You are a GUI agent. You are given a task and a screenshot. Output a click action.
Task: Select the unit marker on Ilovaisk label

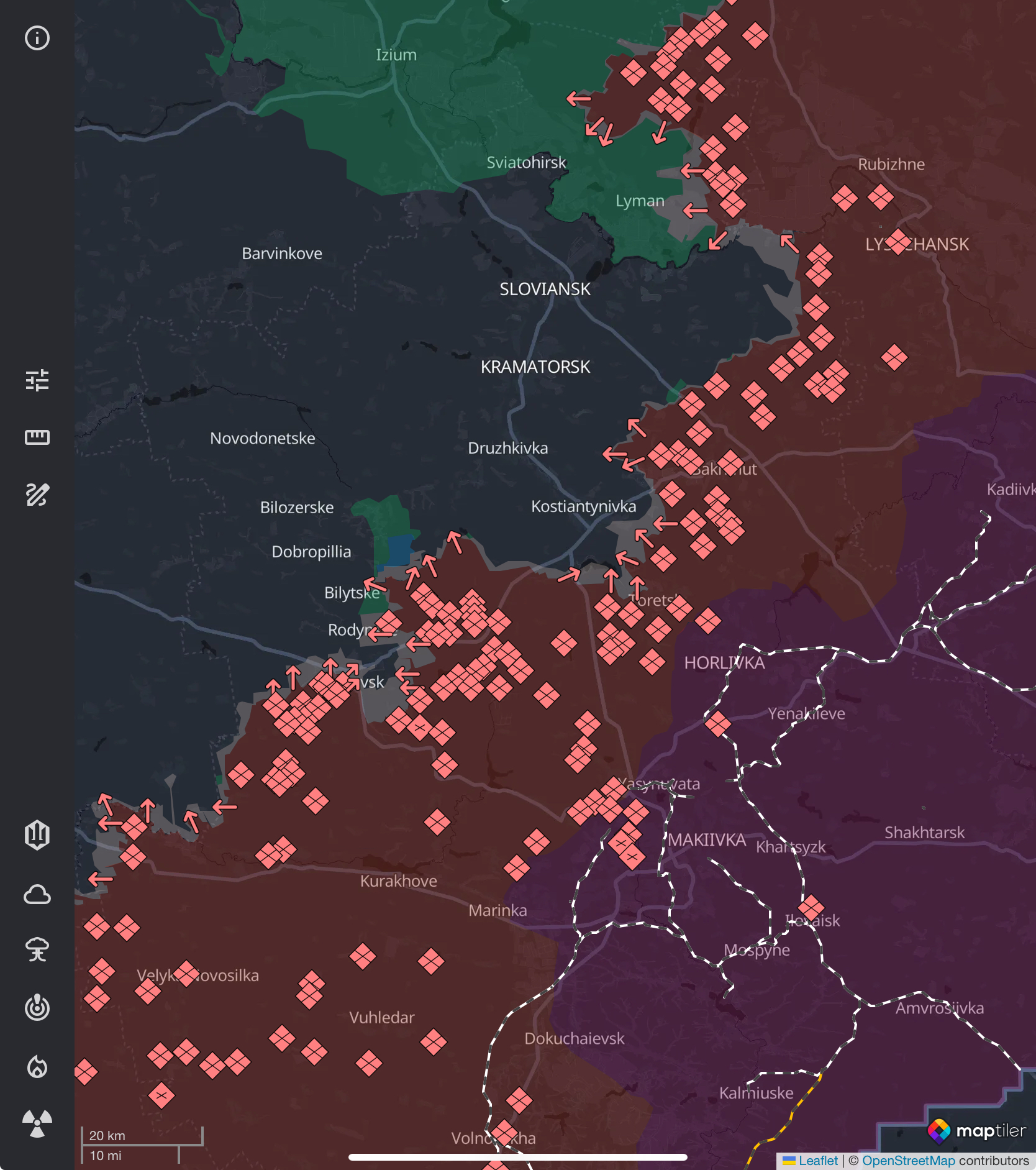pyautogui.click(x=811, y=908)
